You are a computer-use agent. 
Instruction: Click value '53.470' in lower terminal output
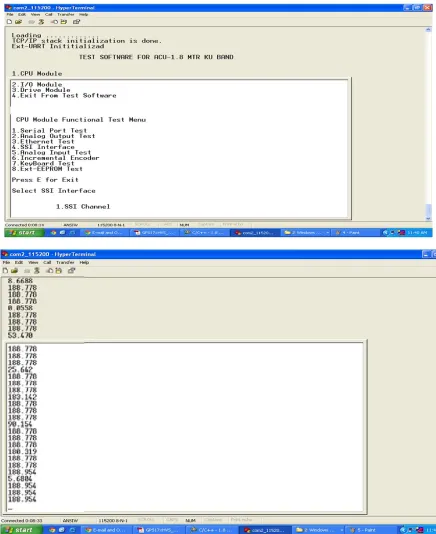tap(20, 335)
